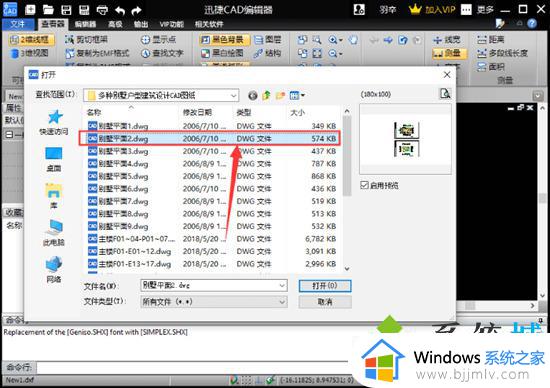Click the 打开(O) button
550x388 pixels.
tap(325, 286)
